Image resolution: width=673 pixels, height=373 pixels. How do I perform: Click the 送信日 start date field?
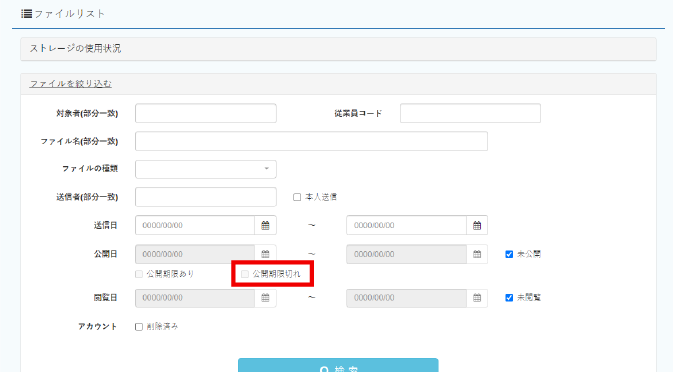[195, 225]
